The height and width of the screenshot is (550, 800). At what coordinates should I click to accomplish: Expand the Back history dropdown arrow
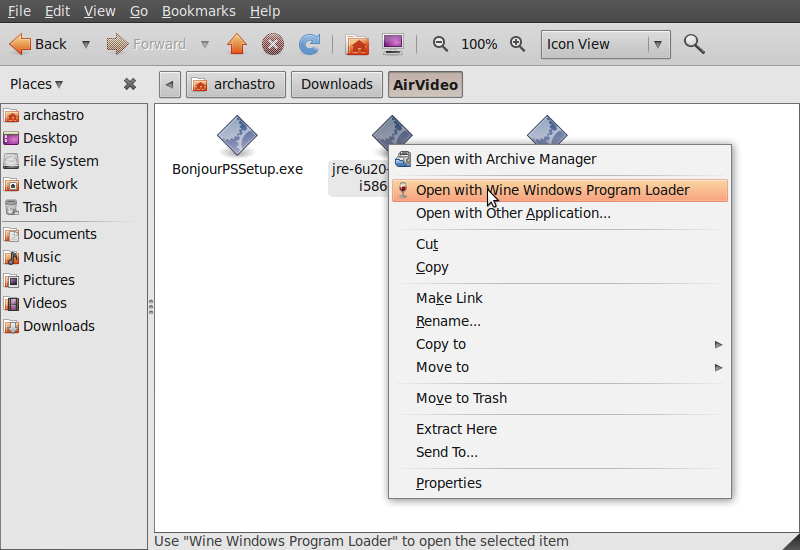86,44
